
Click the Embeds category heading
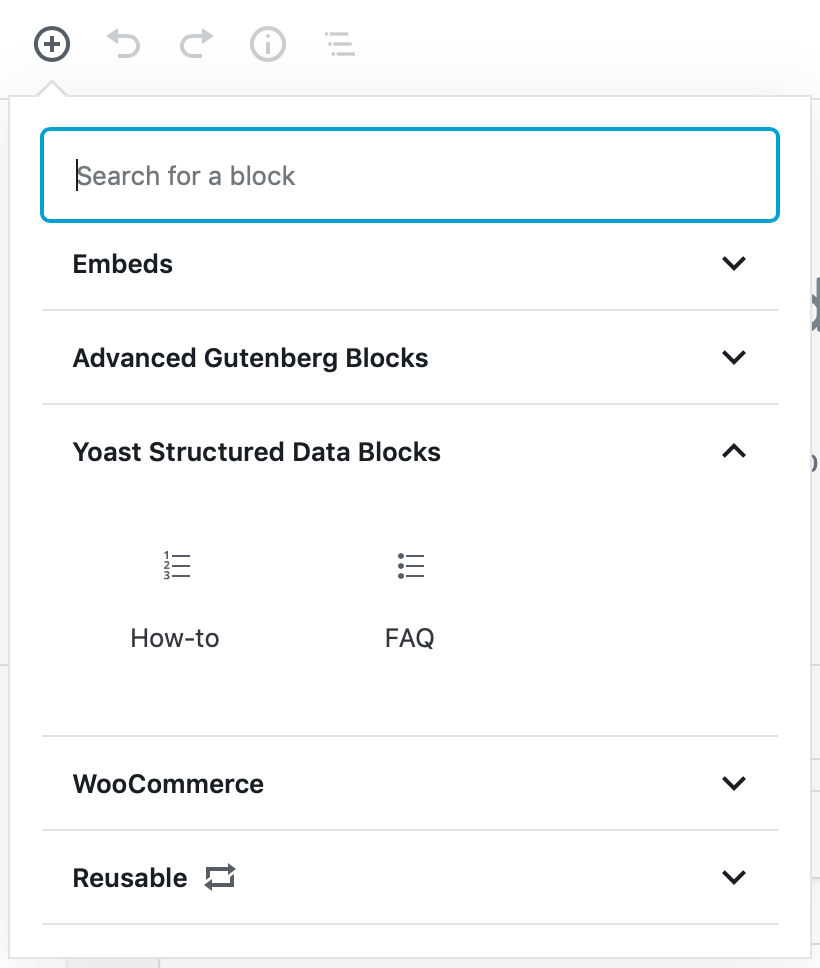[123, 264]
